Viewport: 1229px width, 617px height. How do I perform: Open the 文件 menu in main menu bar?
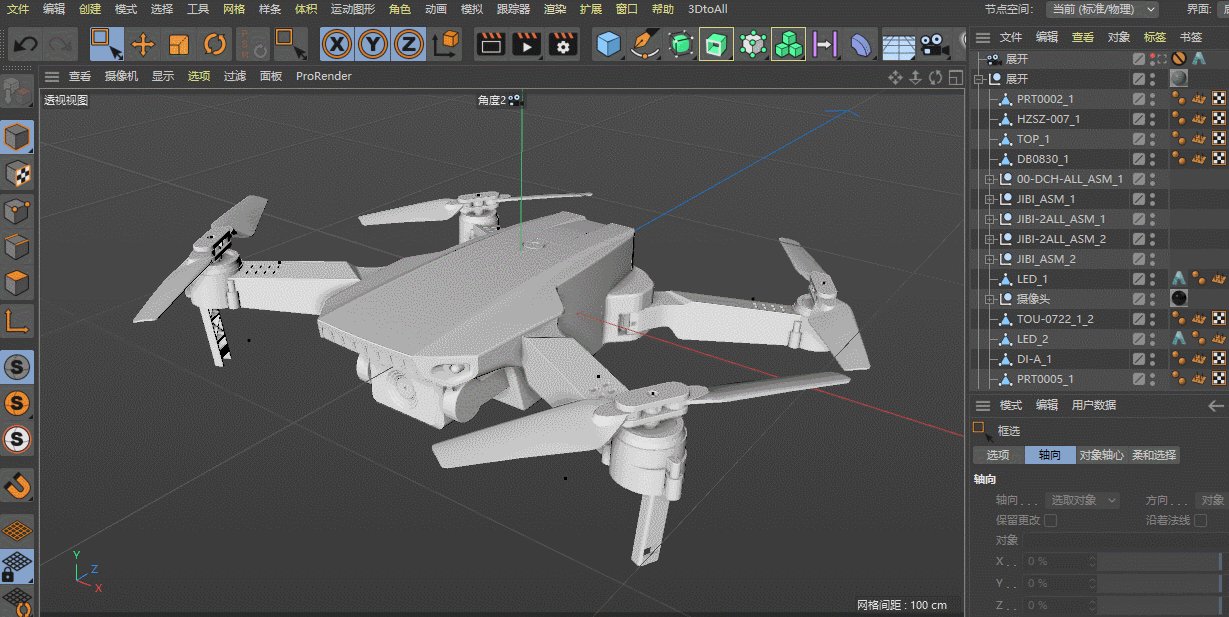(18, 9)
